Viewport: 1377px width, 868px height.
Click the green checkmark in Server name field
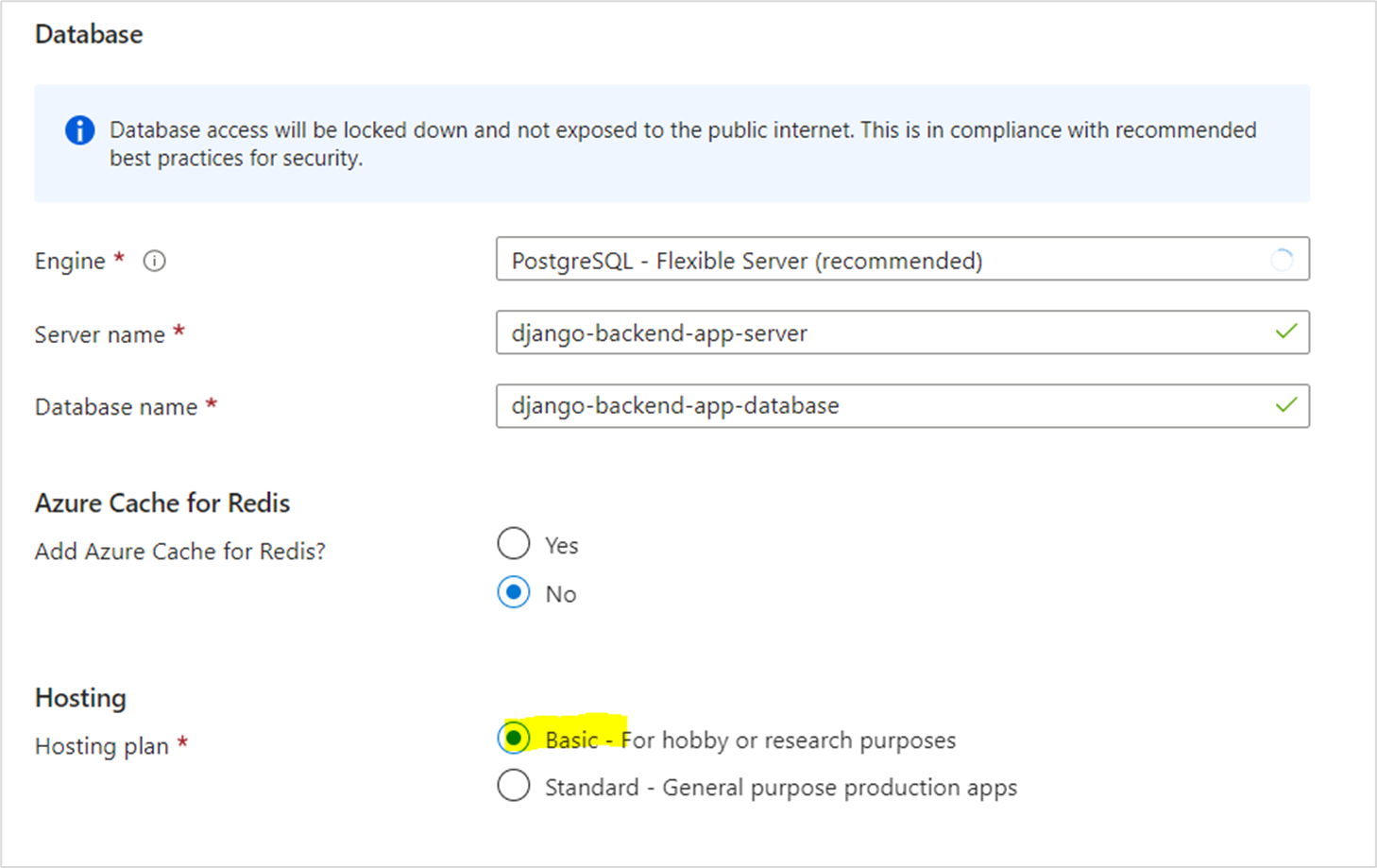[1285, 332]
